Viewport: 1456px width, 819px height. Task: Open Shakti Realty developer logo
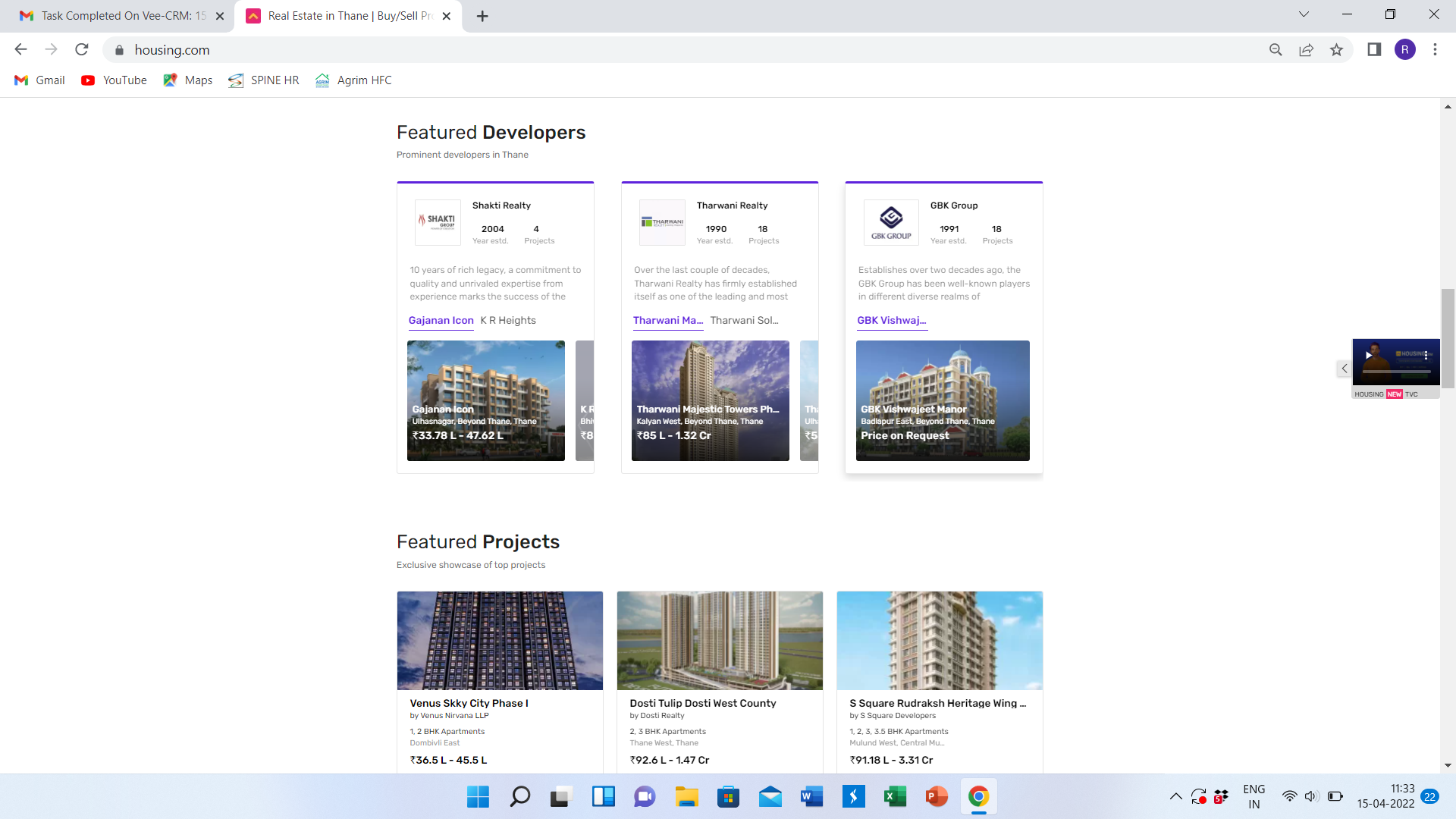pos(438,222)
